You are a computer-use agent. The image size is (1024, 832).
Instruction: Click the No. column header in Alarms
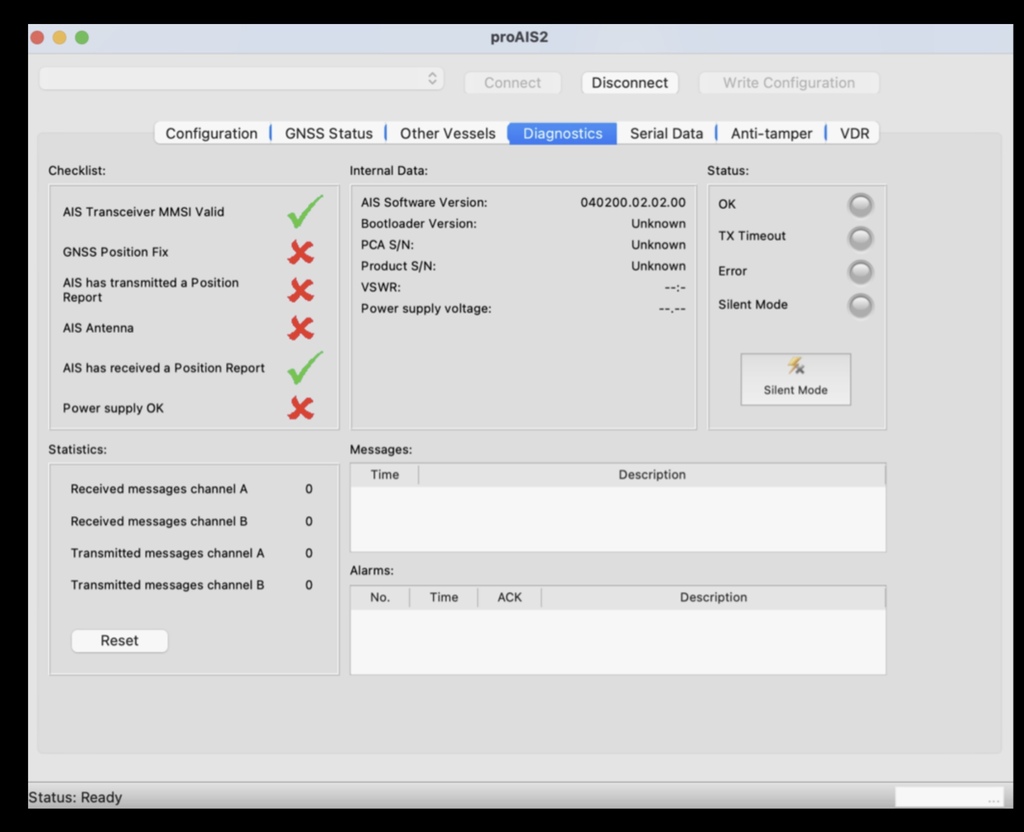click(380, 598)
